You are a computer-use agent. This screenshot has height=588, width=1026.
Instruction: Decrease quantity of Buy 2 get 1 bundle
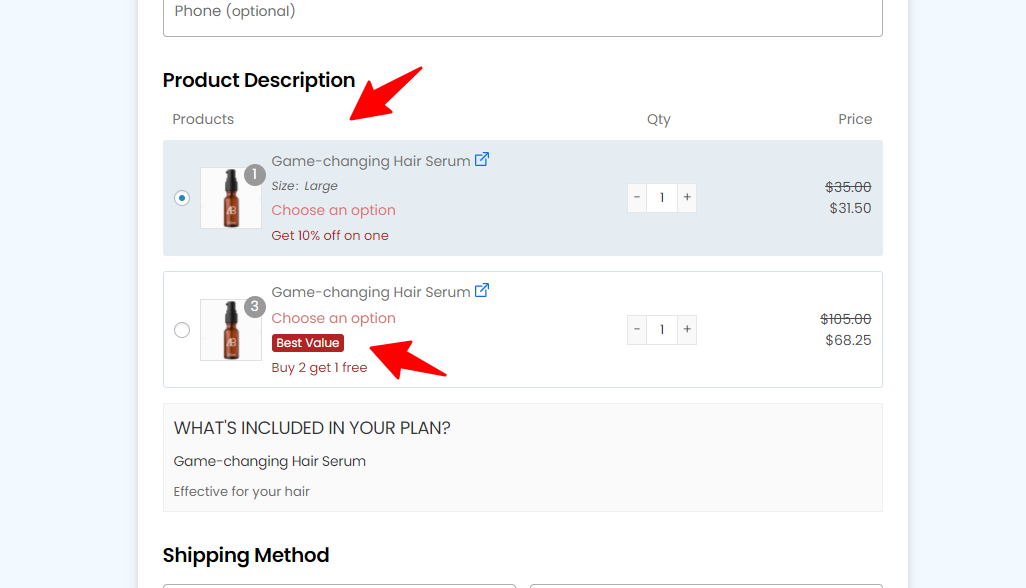click(x=637, y=329)
